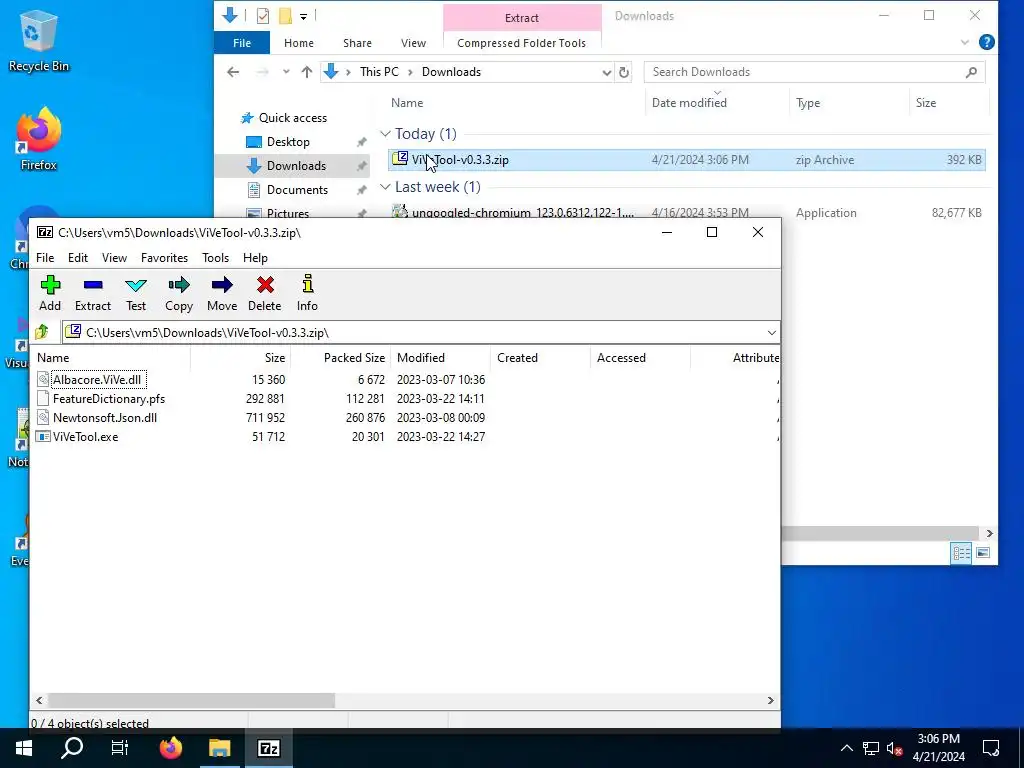Open the Favorites menu in 7-Zip
This screenshot has width=1024, height=768.
[x=165, y=258]
